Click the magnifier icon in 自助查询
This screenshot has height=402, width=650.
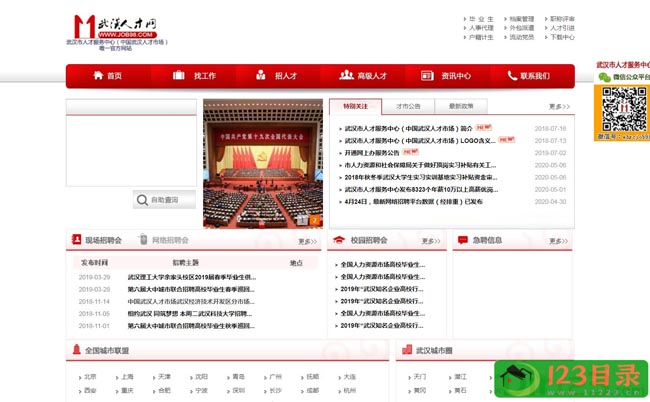(142, 200)
